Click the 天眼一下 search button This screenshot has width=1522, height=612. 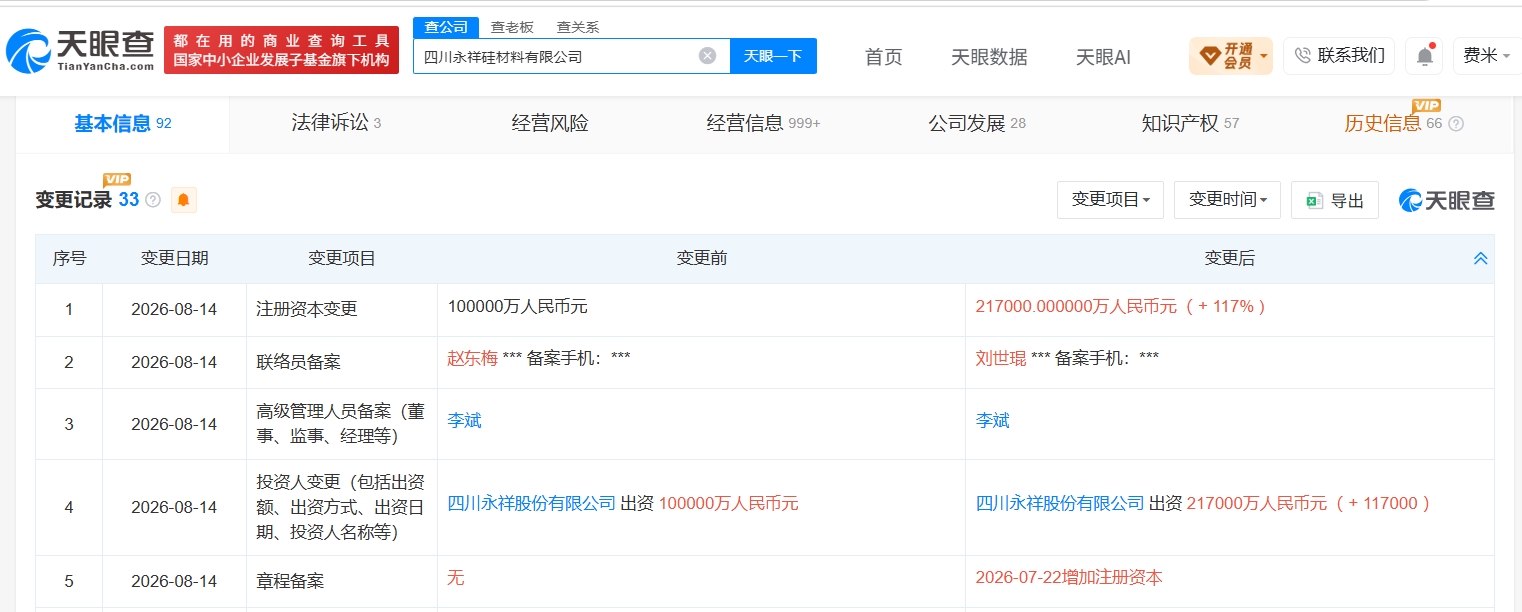pyautogui.click(x=773, y=56)
